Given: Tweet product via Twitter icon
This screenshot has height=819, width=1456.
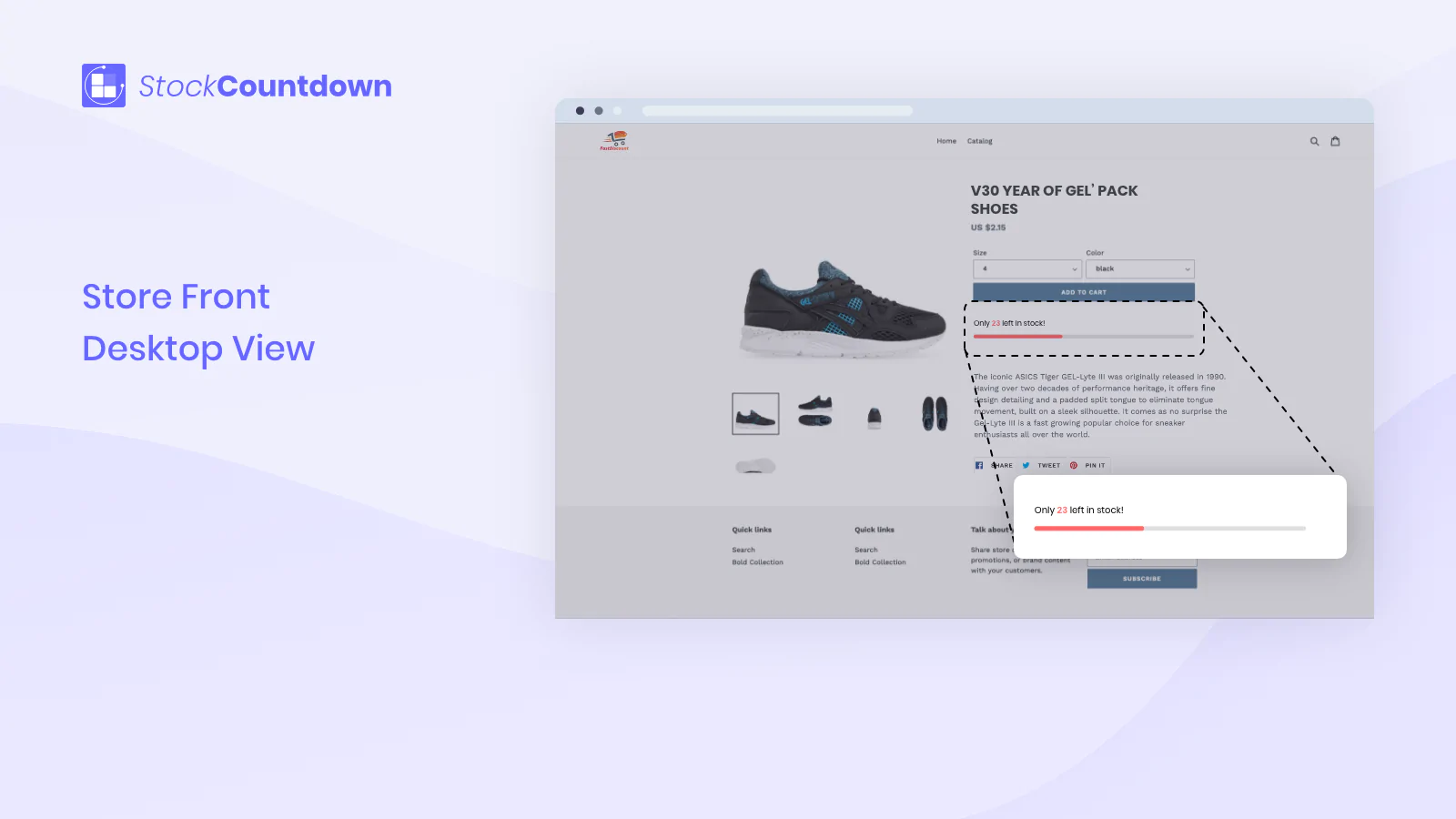Looking at the screenshot, I should [x=1026, y=465].
